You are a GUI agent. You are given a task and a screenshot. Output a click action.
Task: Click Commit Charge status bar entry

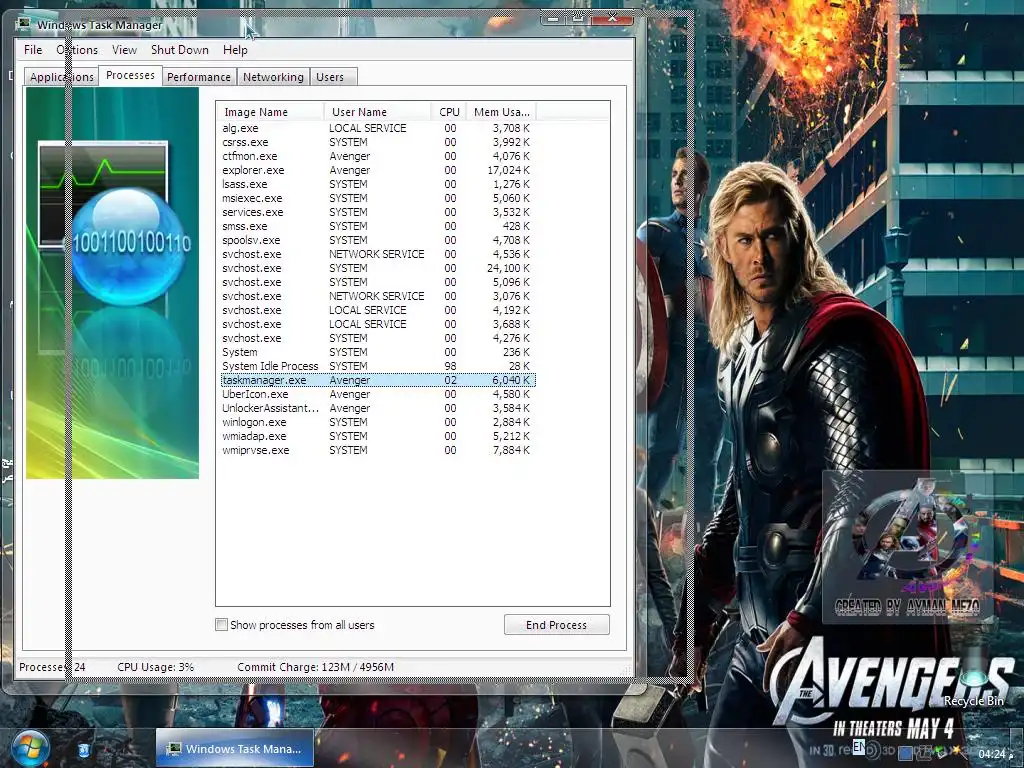click(x=315, y=667)
